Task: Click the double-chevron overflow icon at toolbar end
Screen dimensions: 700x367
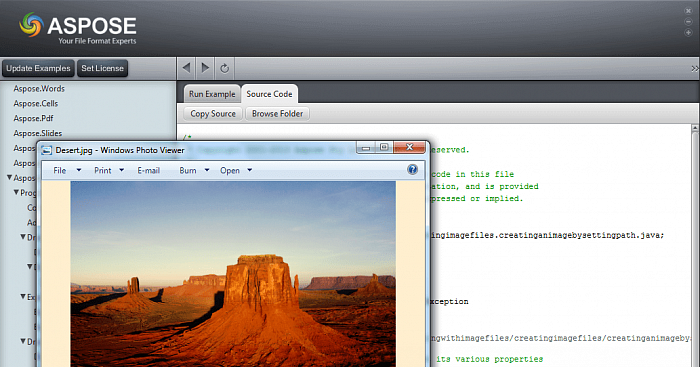Action: pos(695,68)
